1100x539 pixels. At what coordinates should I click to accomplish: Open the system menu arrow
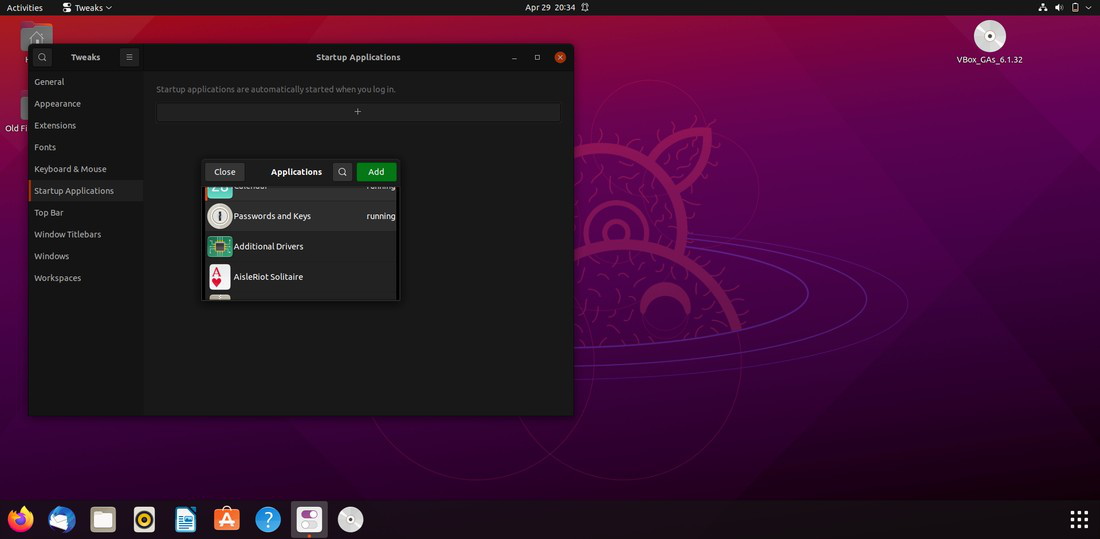[x=1089, y=8]
